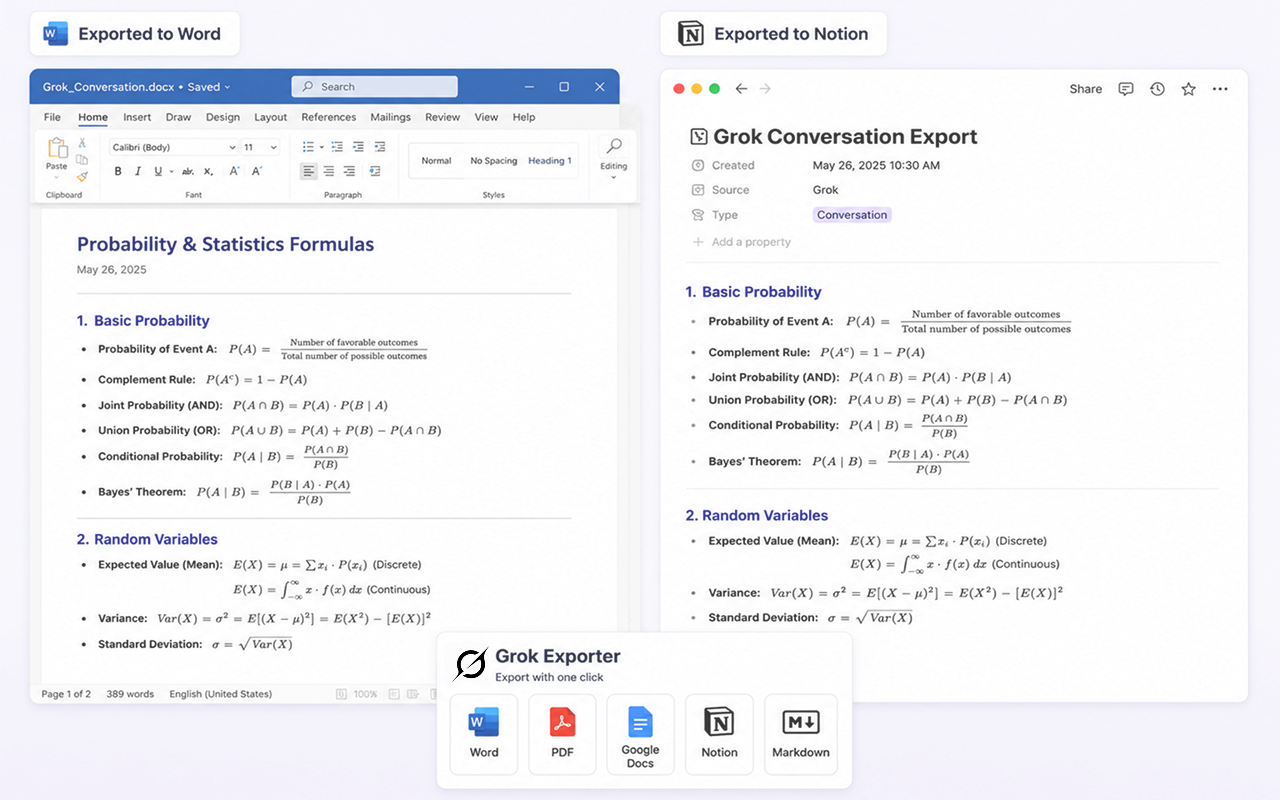Viewport: 1280px width, 800px height.
Task: Toggle Italic formatting in Word
Action: pos(137,171)
